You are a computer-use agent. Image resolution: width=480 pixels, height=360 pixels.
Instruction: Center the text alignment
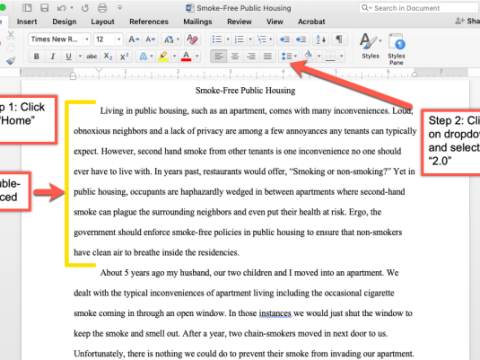click(235, 56)
